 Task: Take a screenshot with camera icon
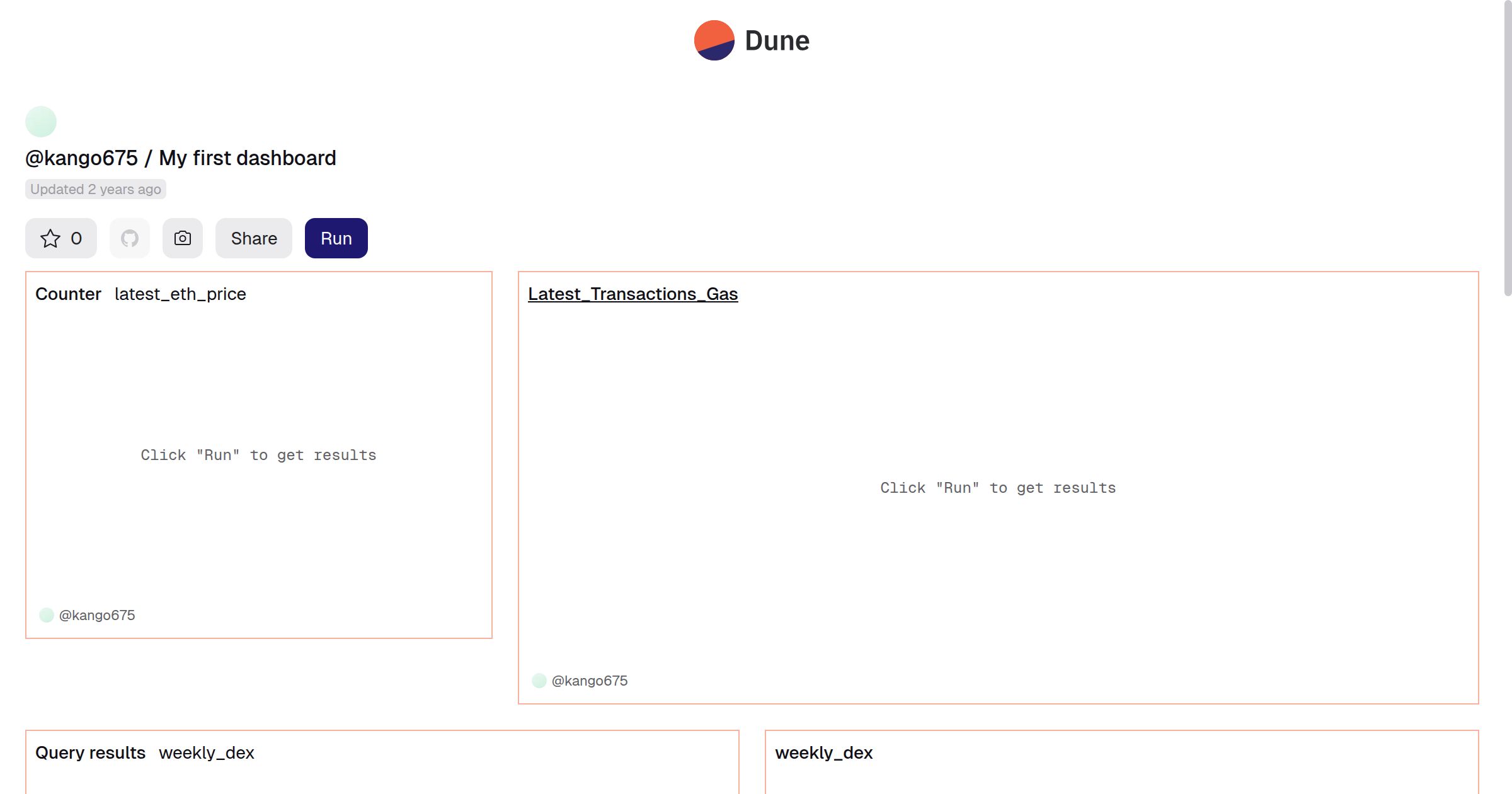pyautogui.click(x=183, y=238)
